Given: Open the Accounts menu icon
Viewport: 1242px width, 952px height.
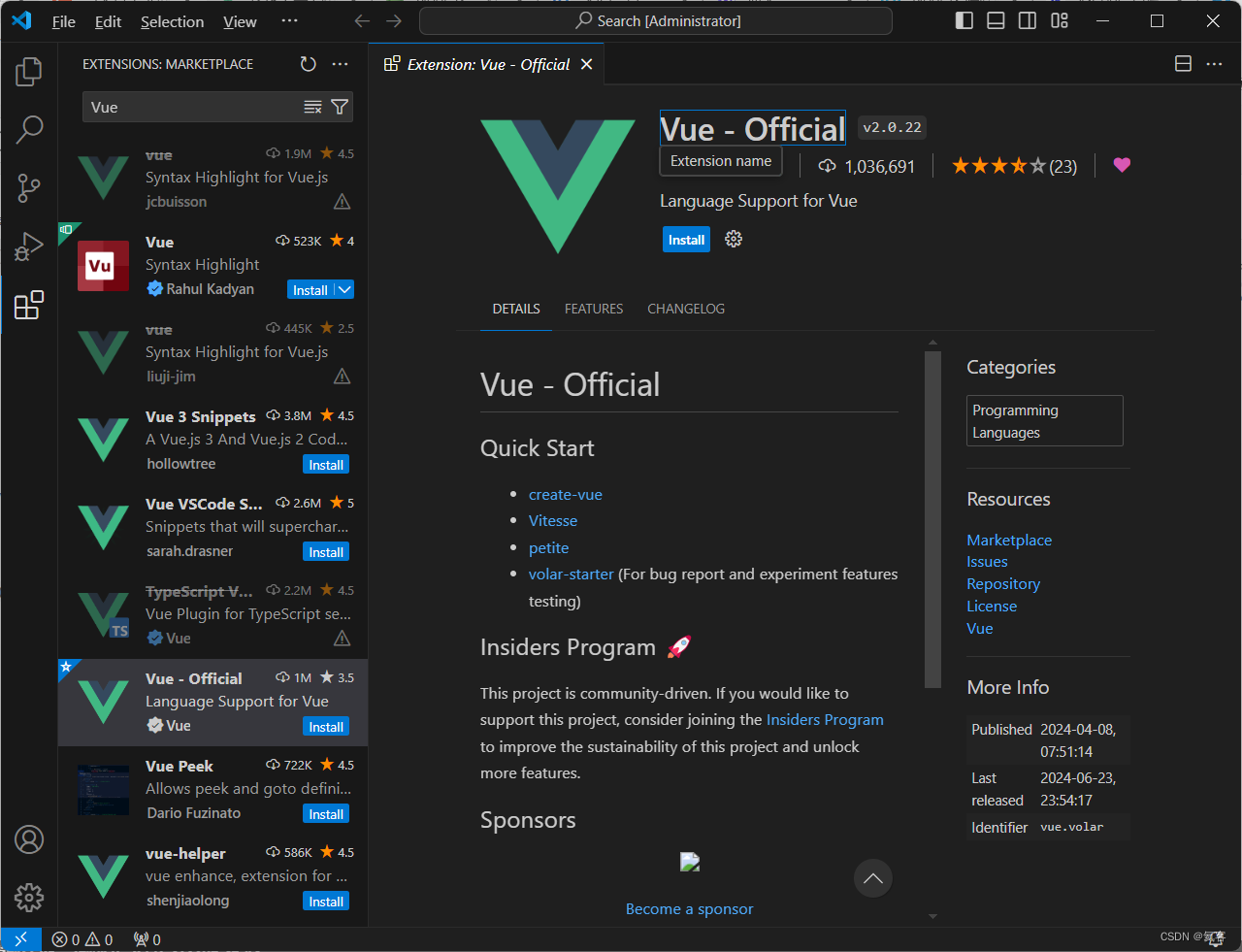Looking at the screenshot, I should [x=29, y=839].
